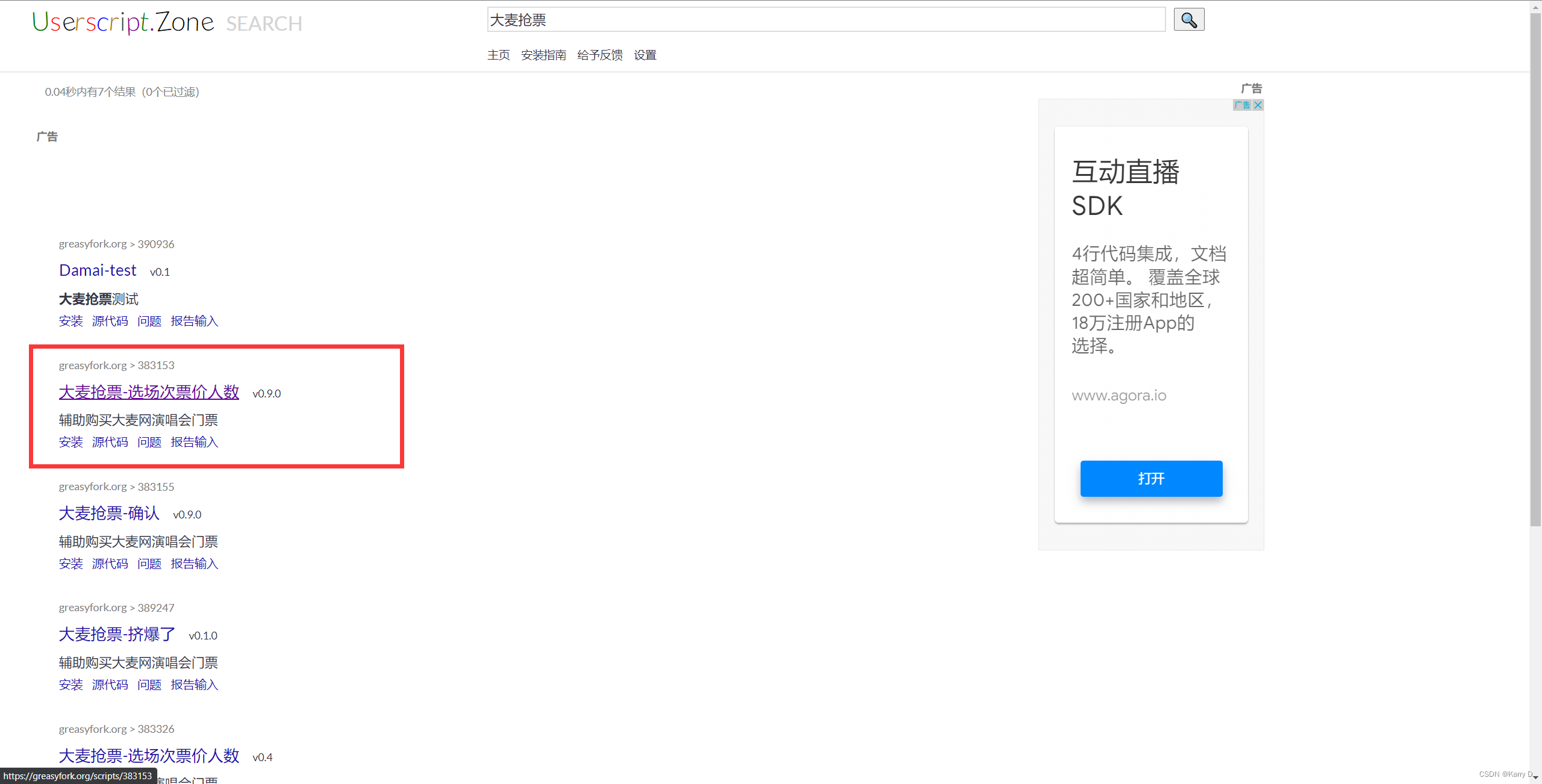Click in the 大麦抢票 search field

(825, 20)
